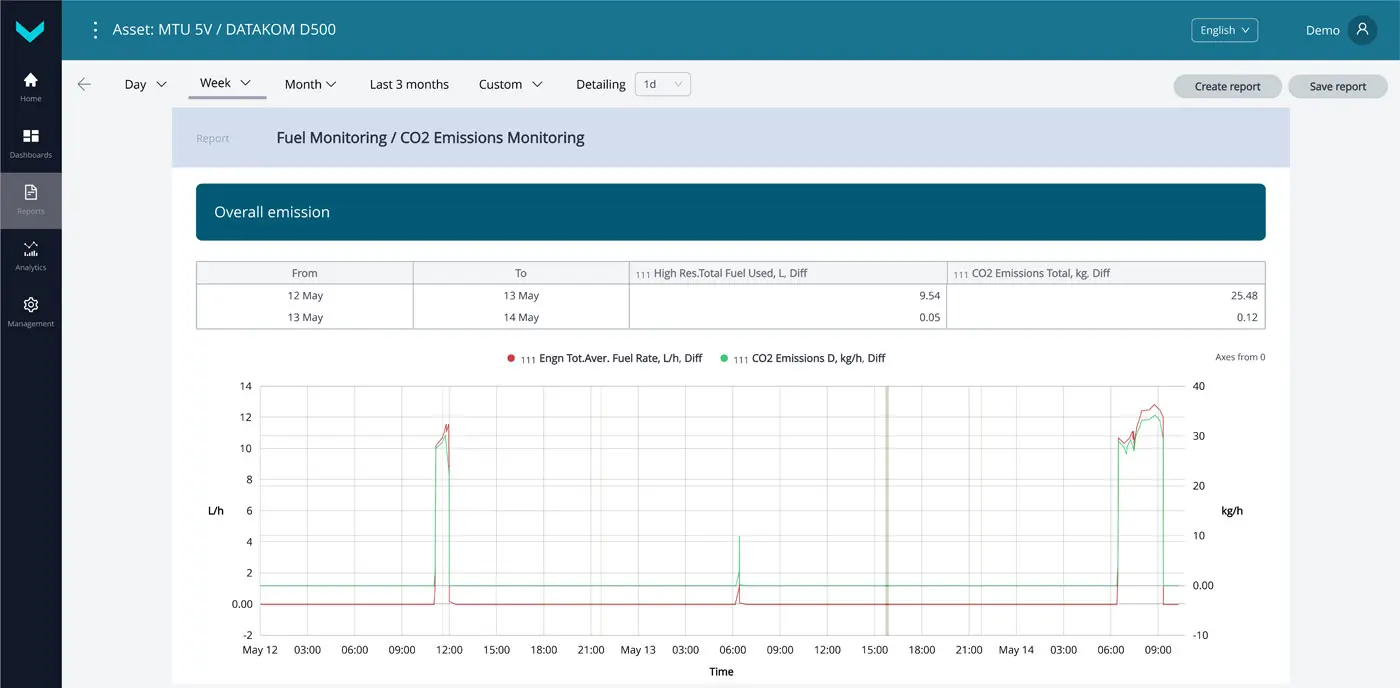Click the vertical dots menu beside the asset name
This screenshot has width=1400, height=688.
coord(95,29)
